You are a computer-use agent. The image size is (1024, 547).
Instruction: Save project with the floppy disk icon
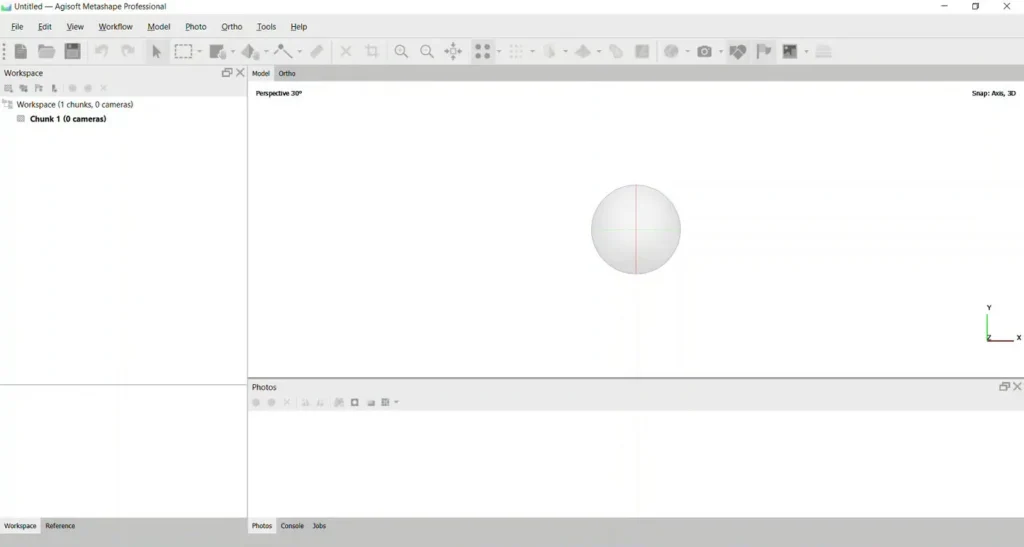click(72, 51)
